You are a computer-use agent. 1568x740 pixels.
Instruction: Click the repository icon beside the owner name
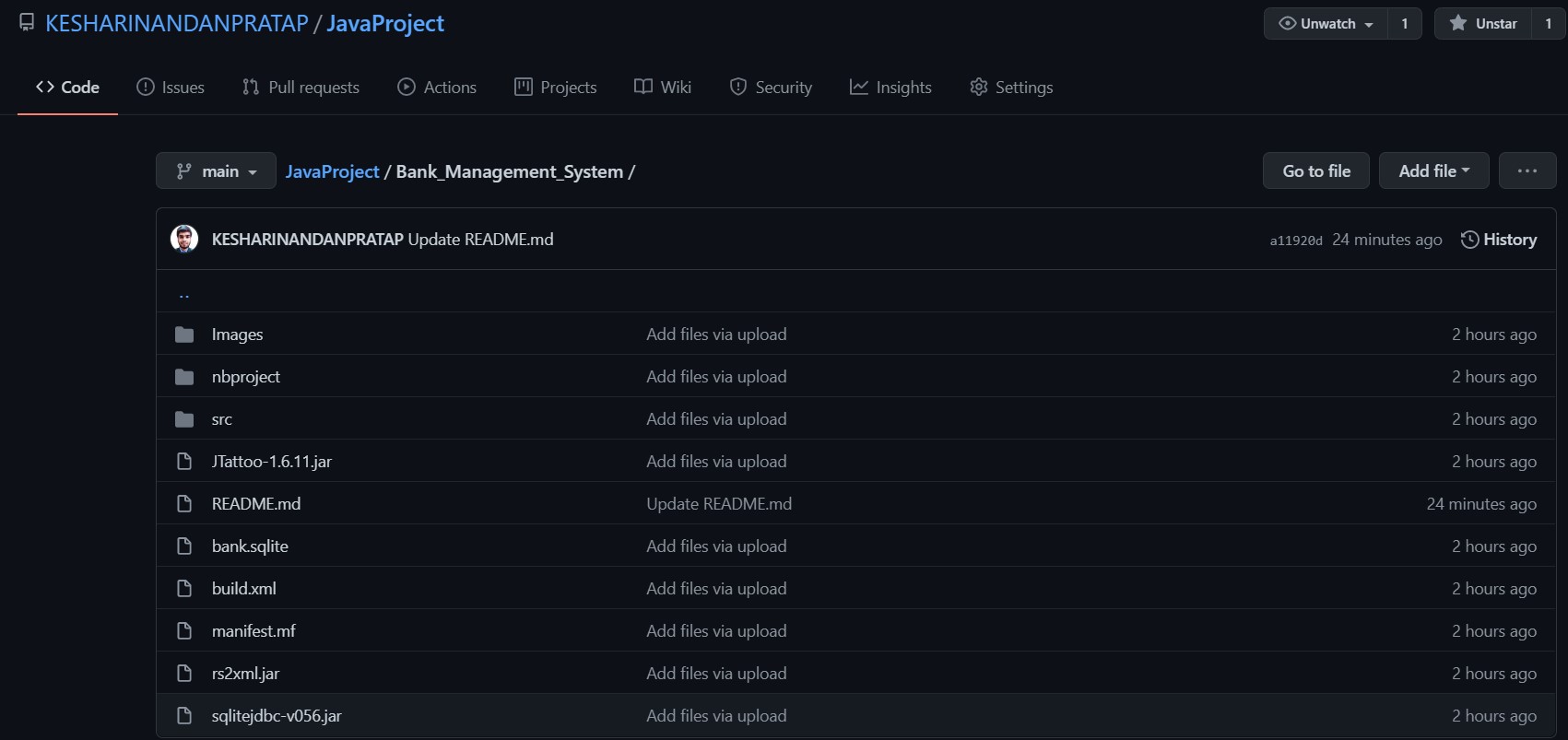tap(27, 23)
